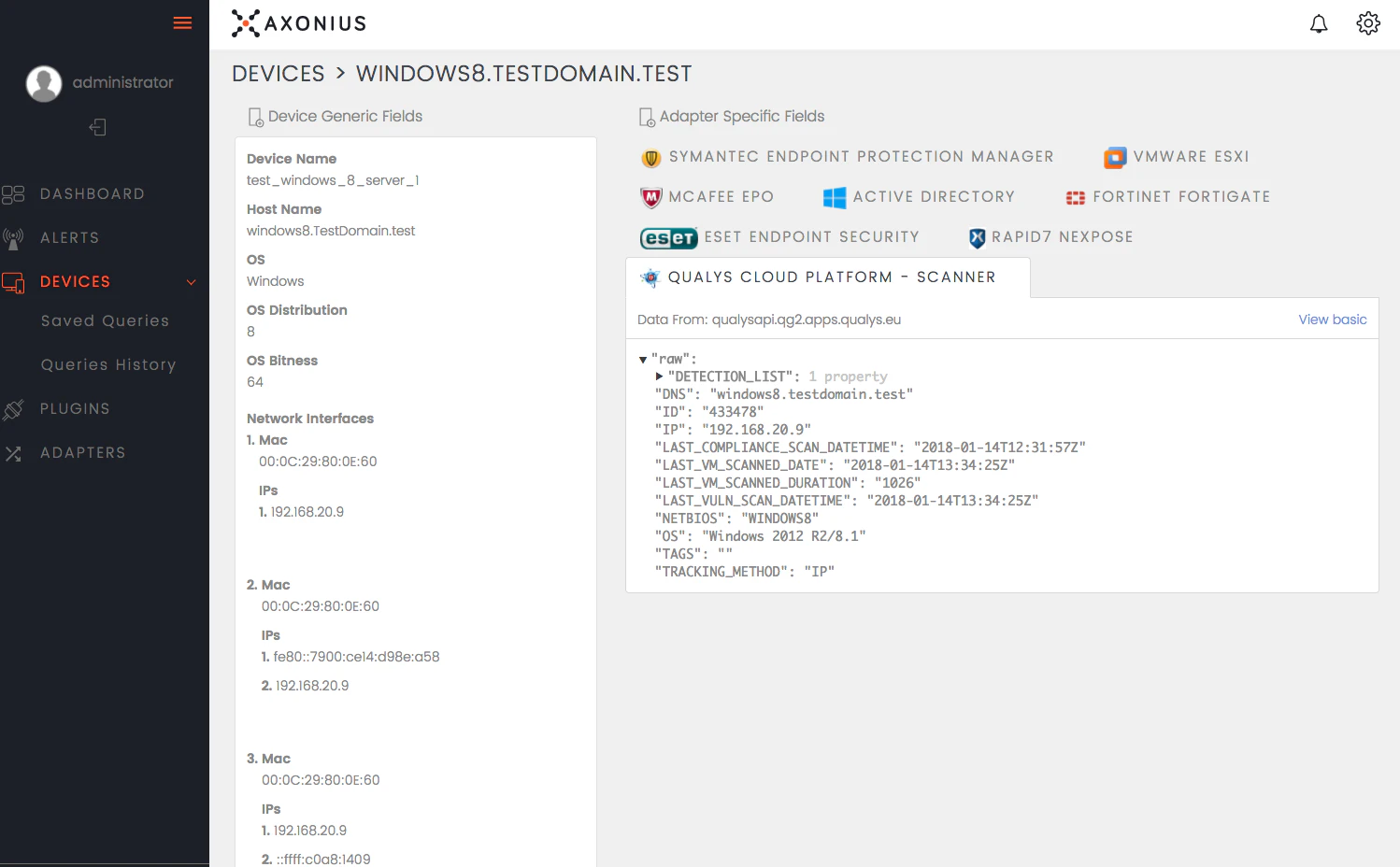Click the "TRACKING_METHOD": "IP" line
The height and width of the screenshot is (867, 1400).
(745, 572)
